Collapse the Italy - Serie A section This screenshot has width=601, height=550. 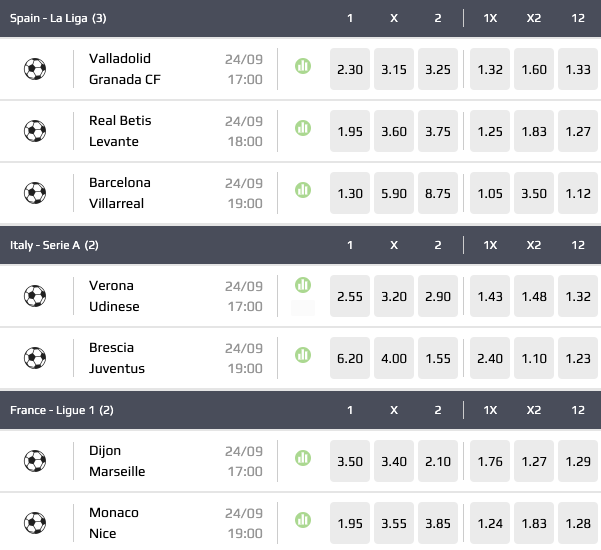(x=55, y=244)
